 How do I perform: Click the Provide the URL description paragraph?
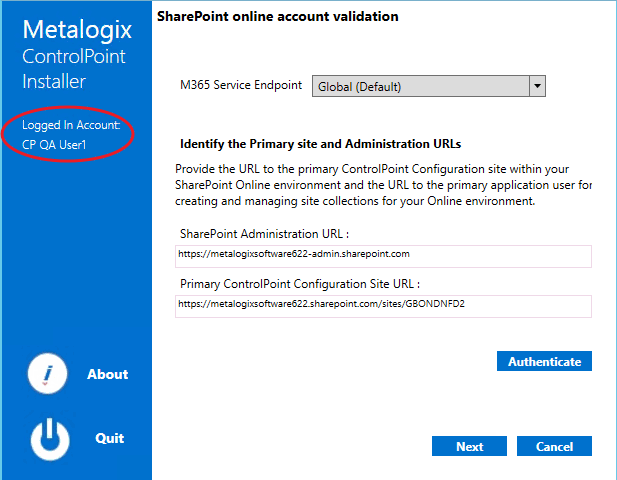pyautogui.click(x=384, y=186)
